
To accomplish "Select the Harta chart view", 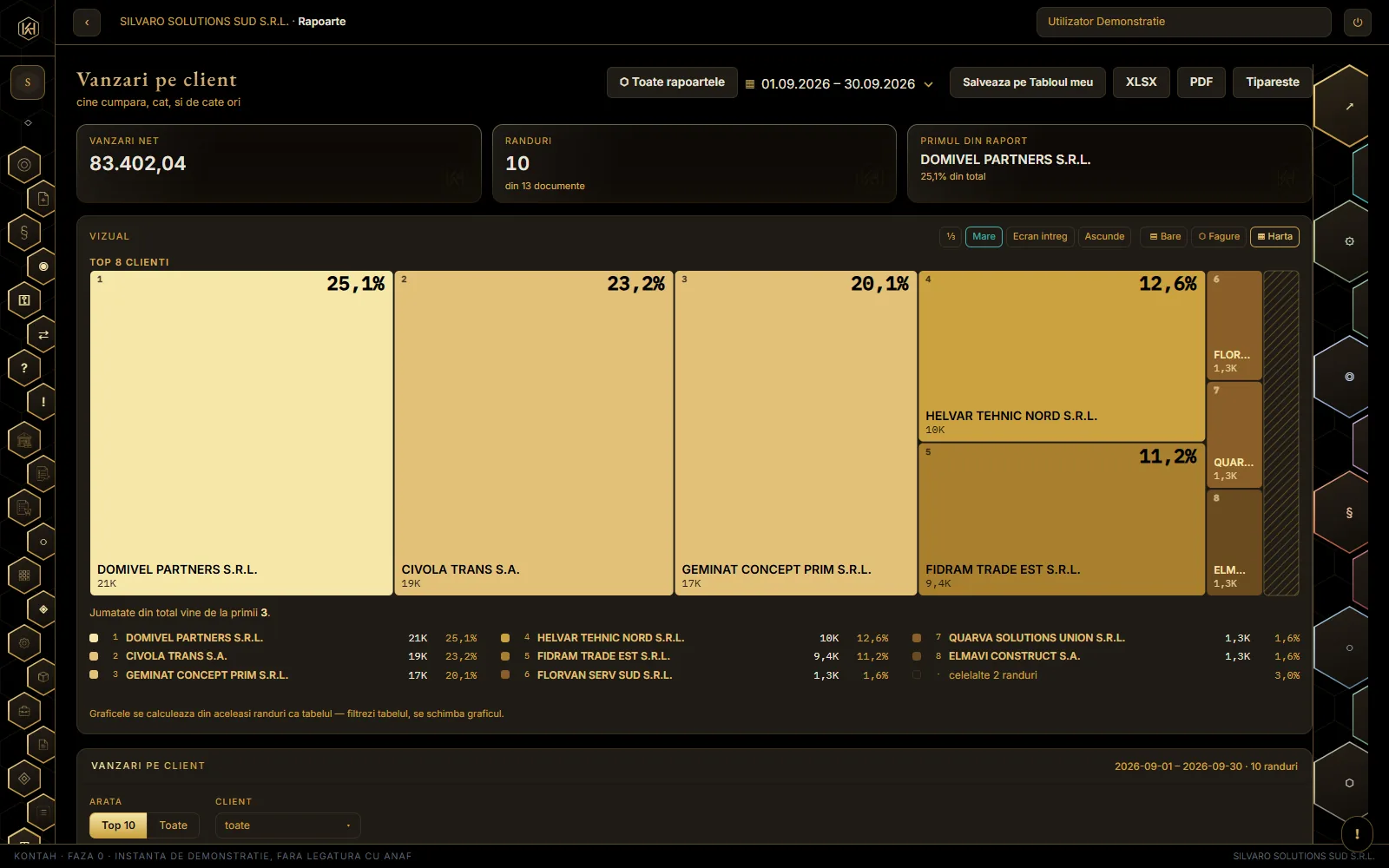I will point(1274,236).
